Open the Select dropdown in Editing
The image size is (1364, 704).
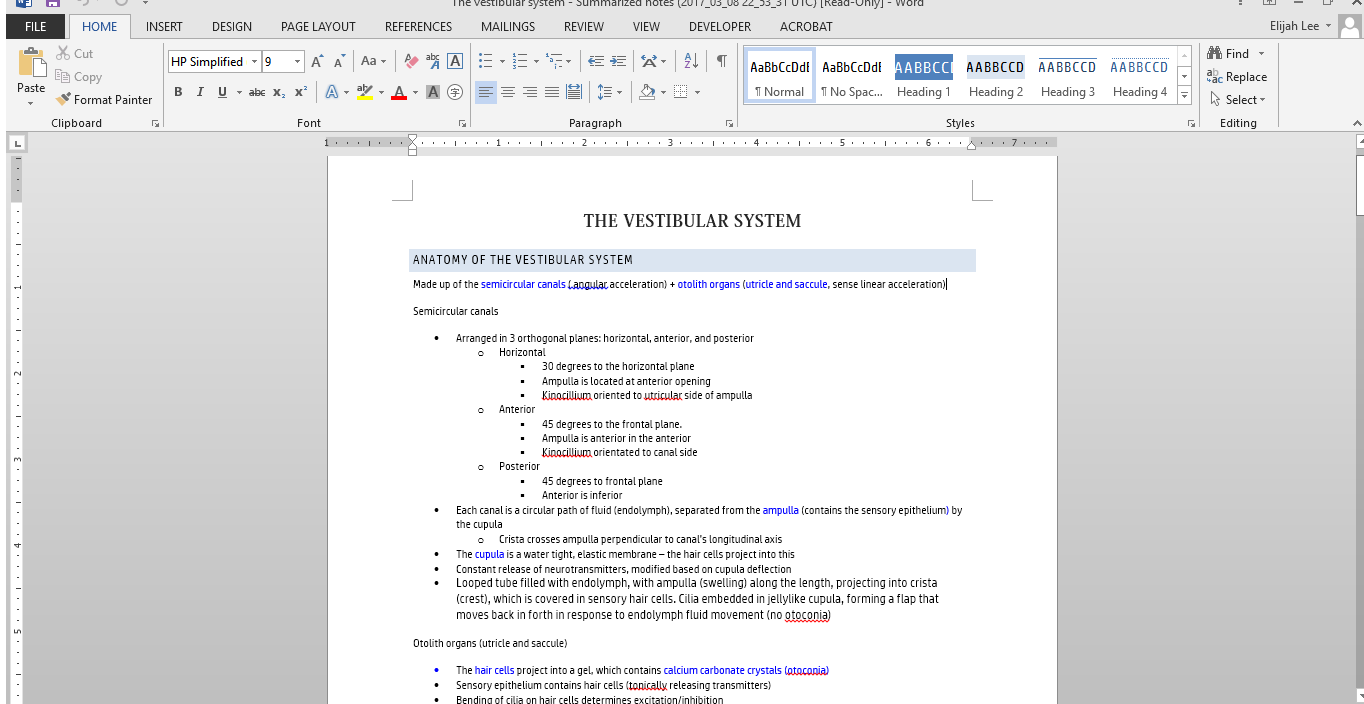(x=1237, y=100)
